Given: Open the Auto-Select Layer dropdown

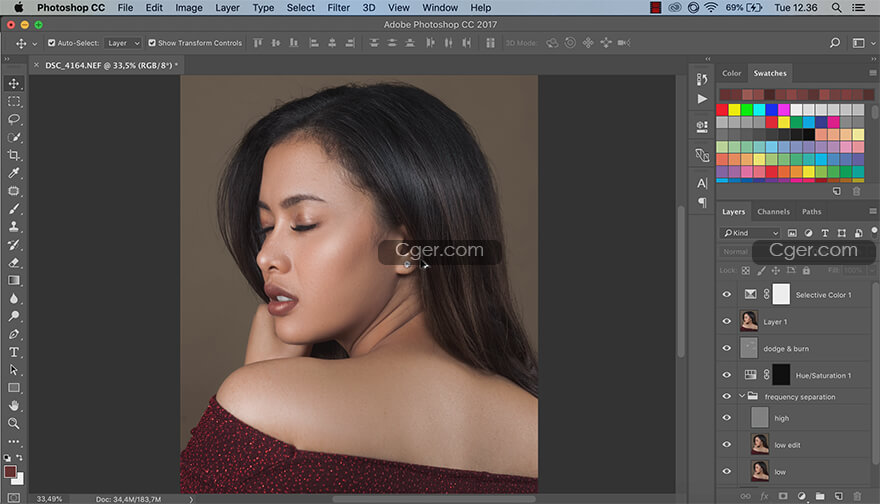Looking at the screenshot, I should coord(123,43).
